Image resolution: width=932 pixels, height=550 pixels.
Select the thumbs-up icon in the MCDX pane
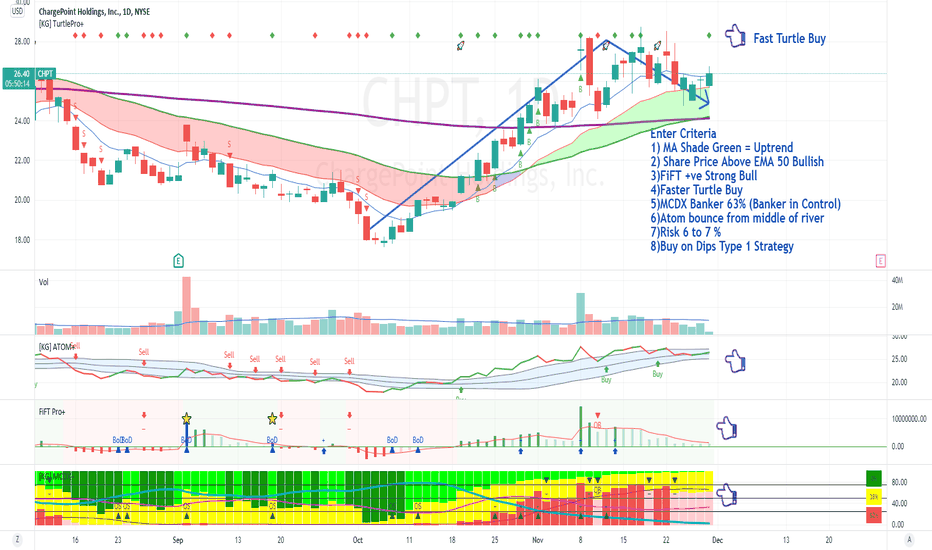tap(726, 495)
